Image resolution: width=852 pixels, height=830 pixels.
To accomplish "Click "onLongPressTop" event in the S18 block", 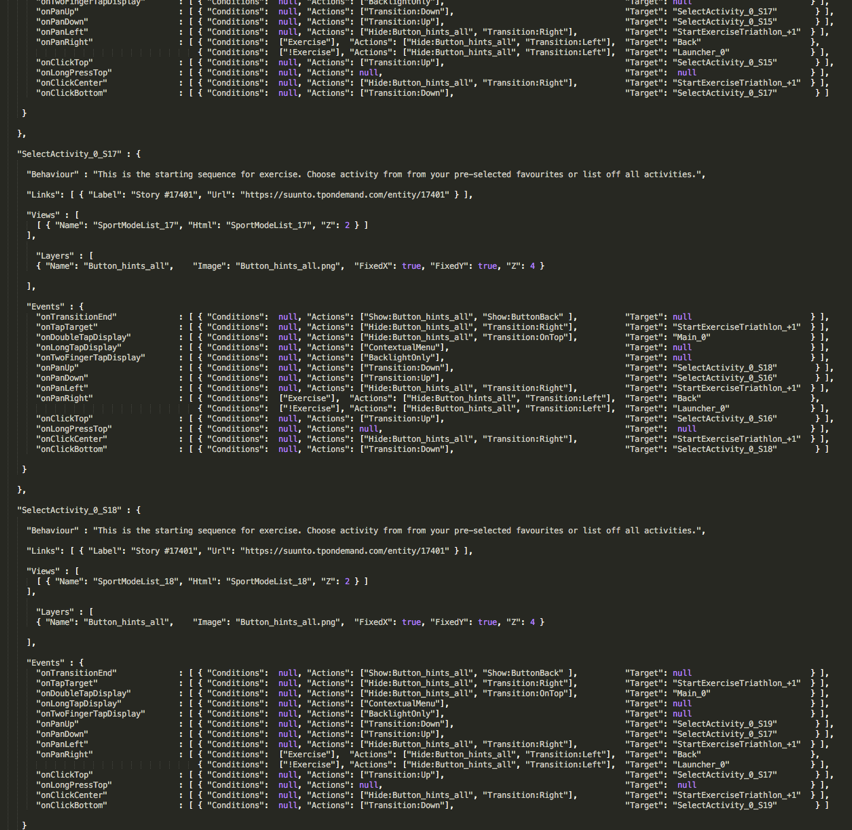I will (74, 785).
